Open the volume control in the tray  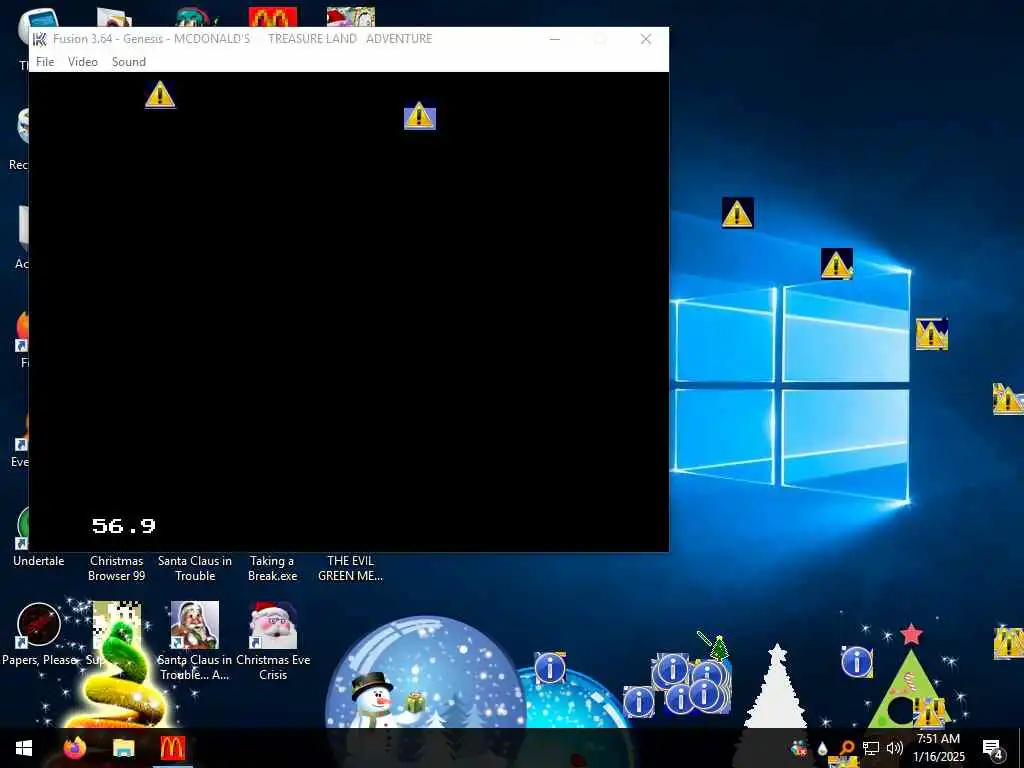point(895,748)
